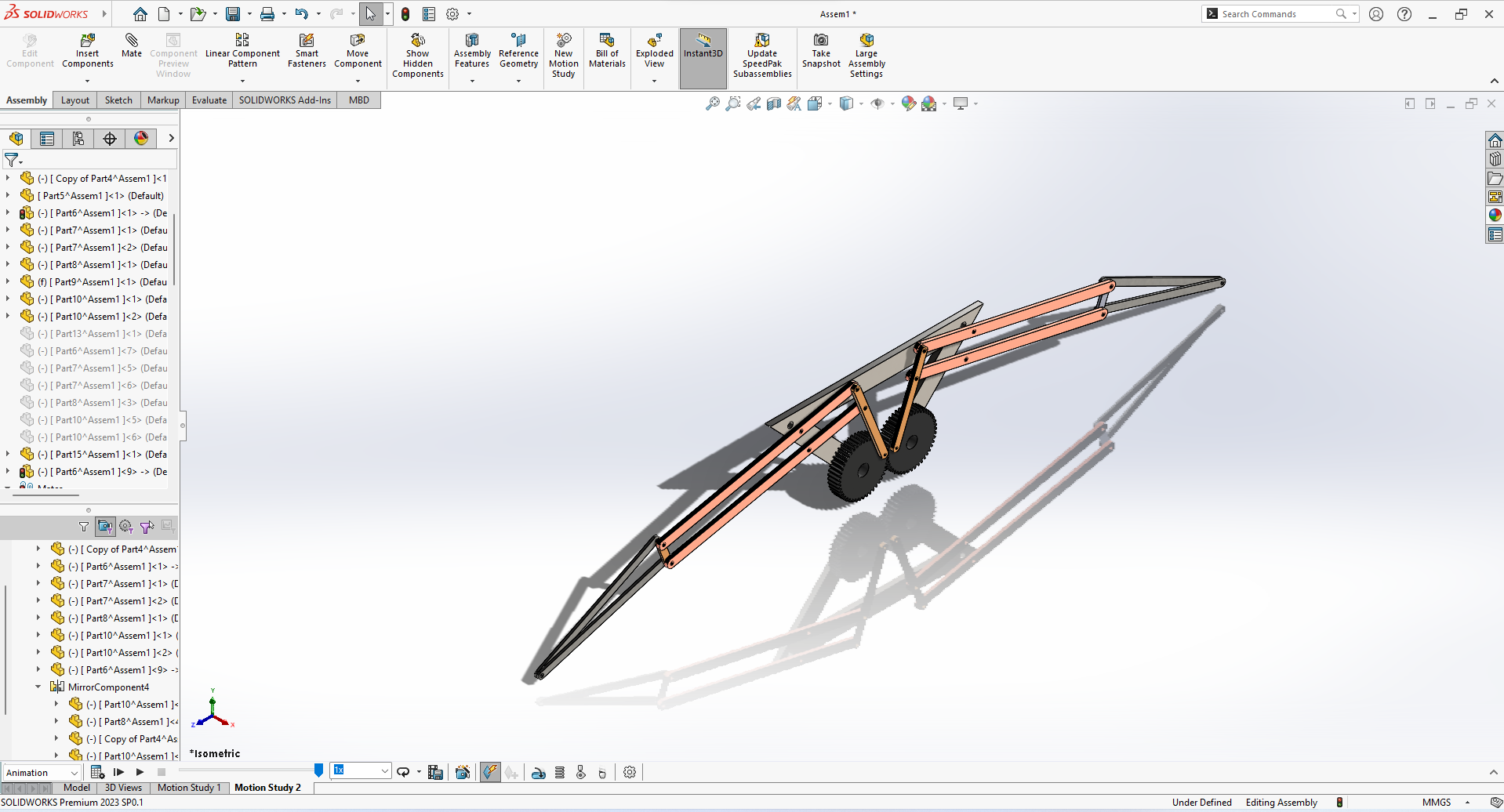Expand Part9^Assem1 fixed component node
The width and height of the screenshot is (1504, 812).
tap(8, 281)
